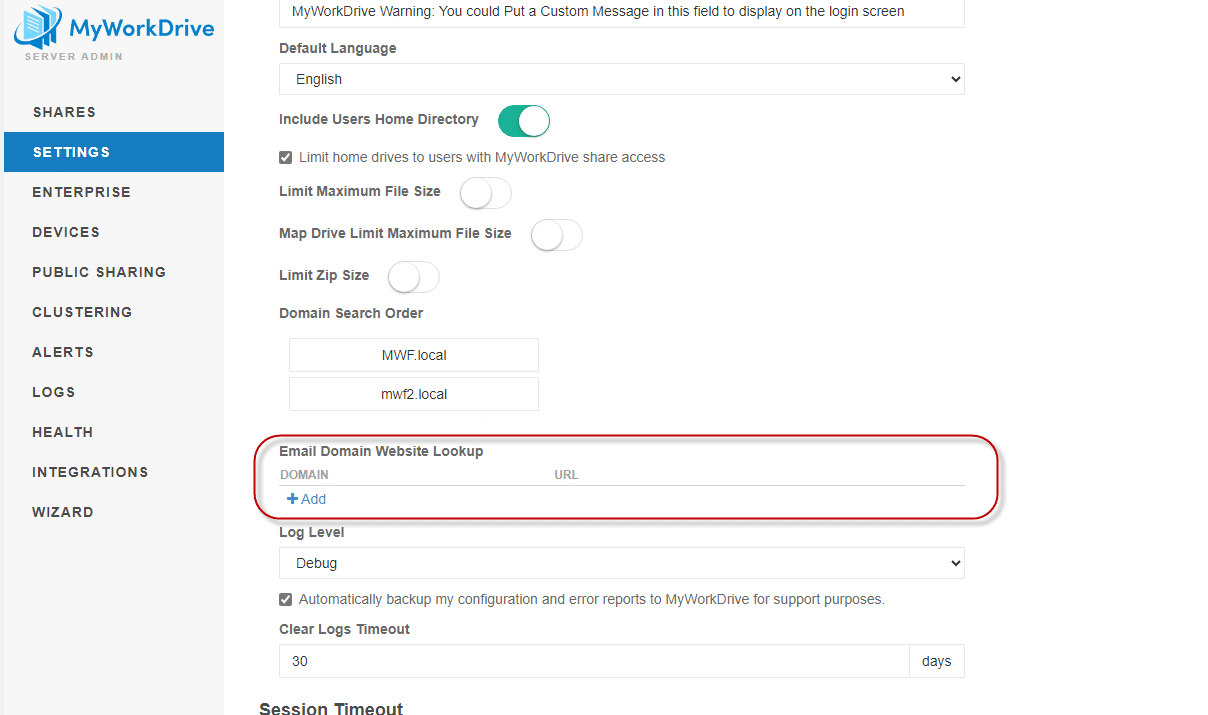Disable Include Users Home Directory
The height and width of the screenshot is (715, 1208).
click(523, 120)
